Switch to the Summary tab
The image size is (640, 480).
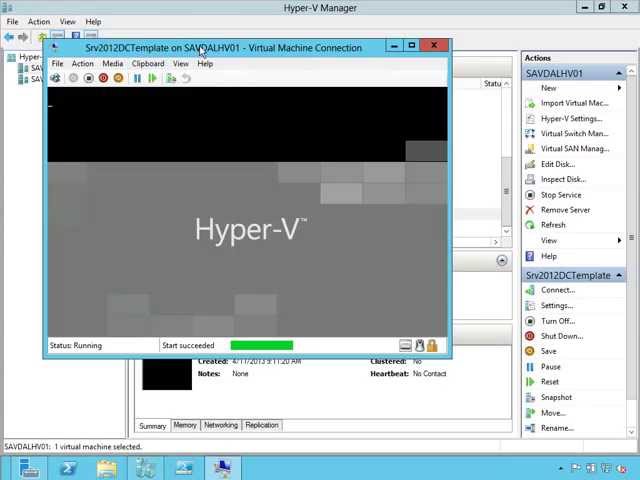pos(152,426)
